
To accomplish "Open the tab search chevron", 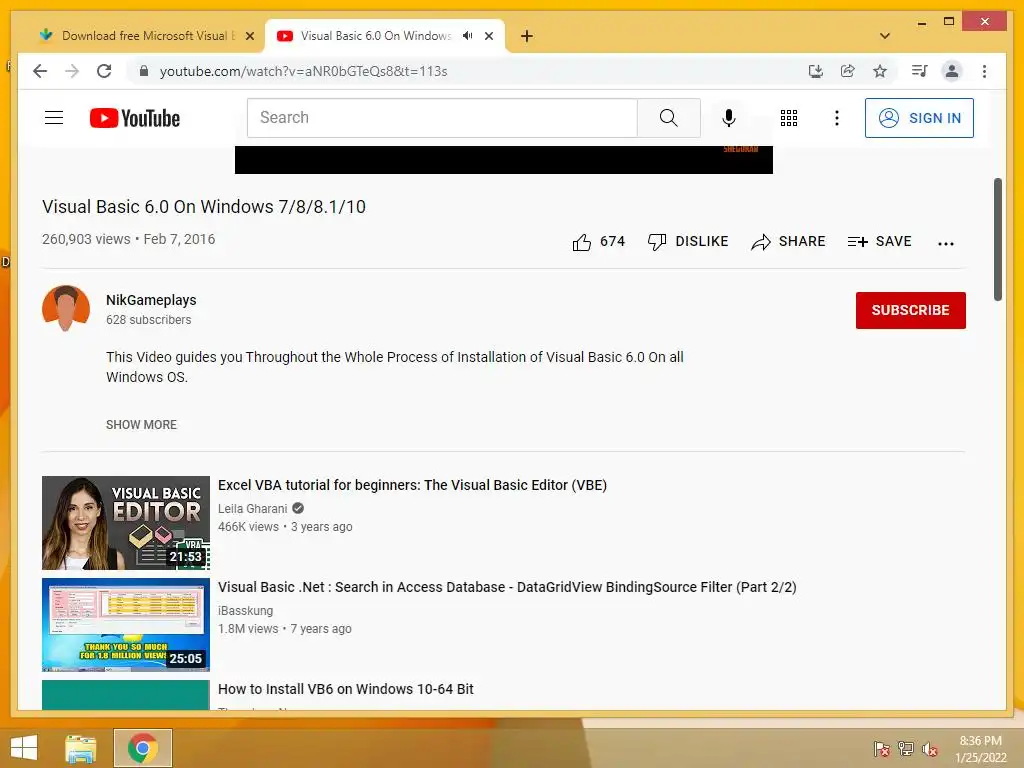I will coord(885,36).
